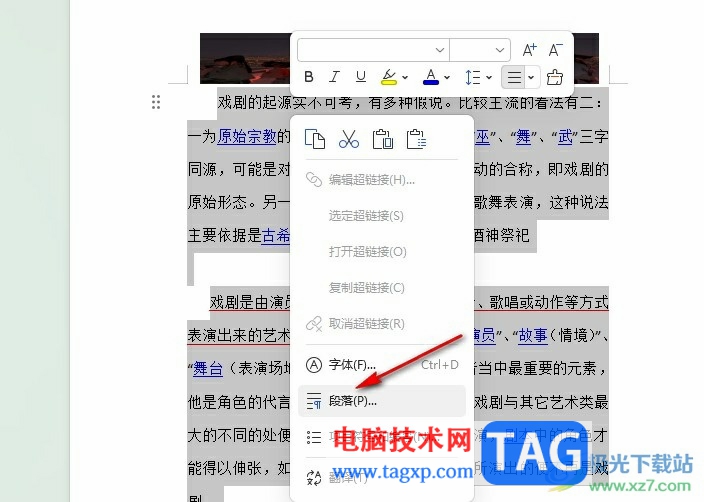Open the 舞 hyperlink after 巫

click(523, 136)
